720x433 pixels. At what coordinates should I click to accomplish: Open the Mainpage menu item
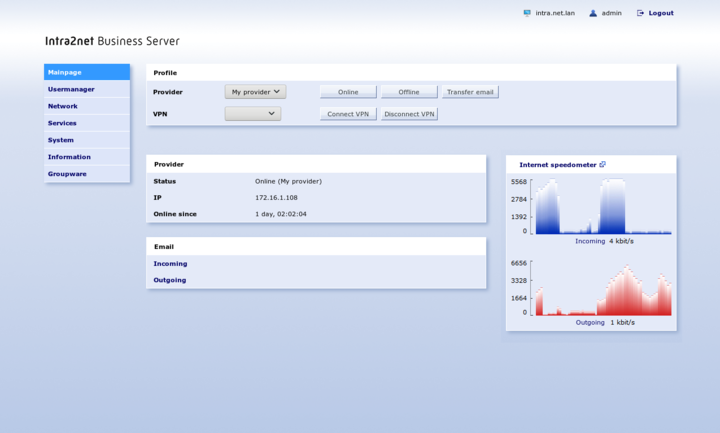click(87, 72)
